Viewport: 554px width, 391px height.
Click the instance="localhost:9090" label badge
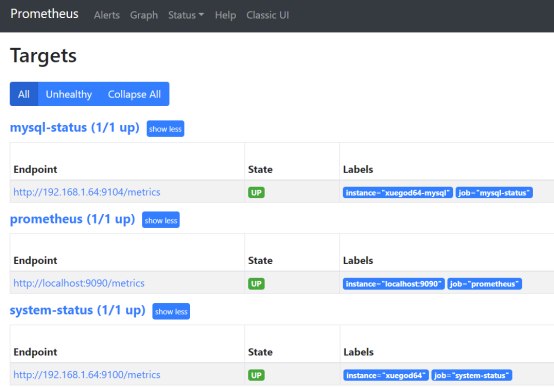[394, 284]
